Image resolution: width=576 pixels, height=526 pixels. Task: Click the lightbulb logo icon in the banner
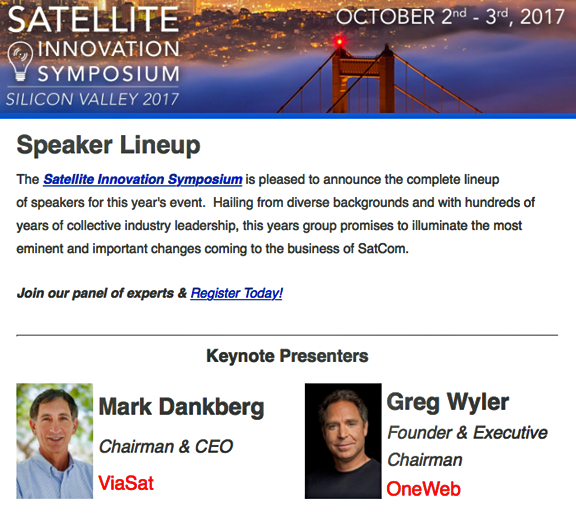(20, 62)
